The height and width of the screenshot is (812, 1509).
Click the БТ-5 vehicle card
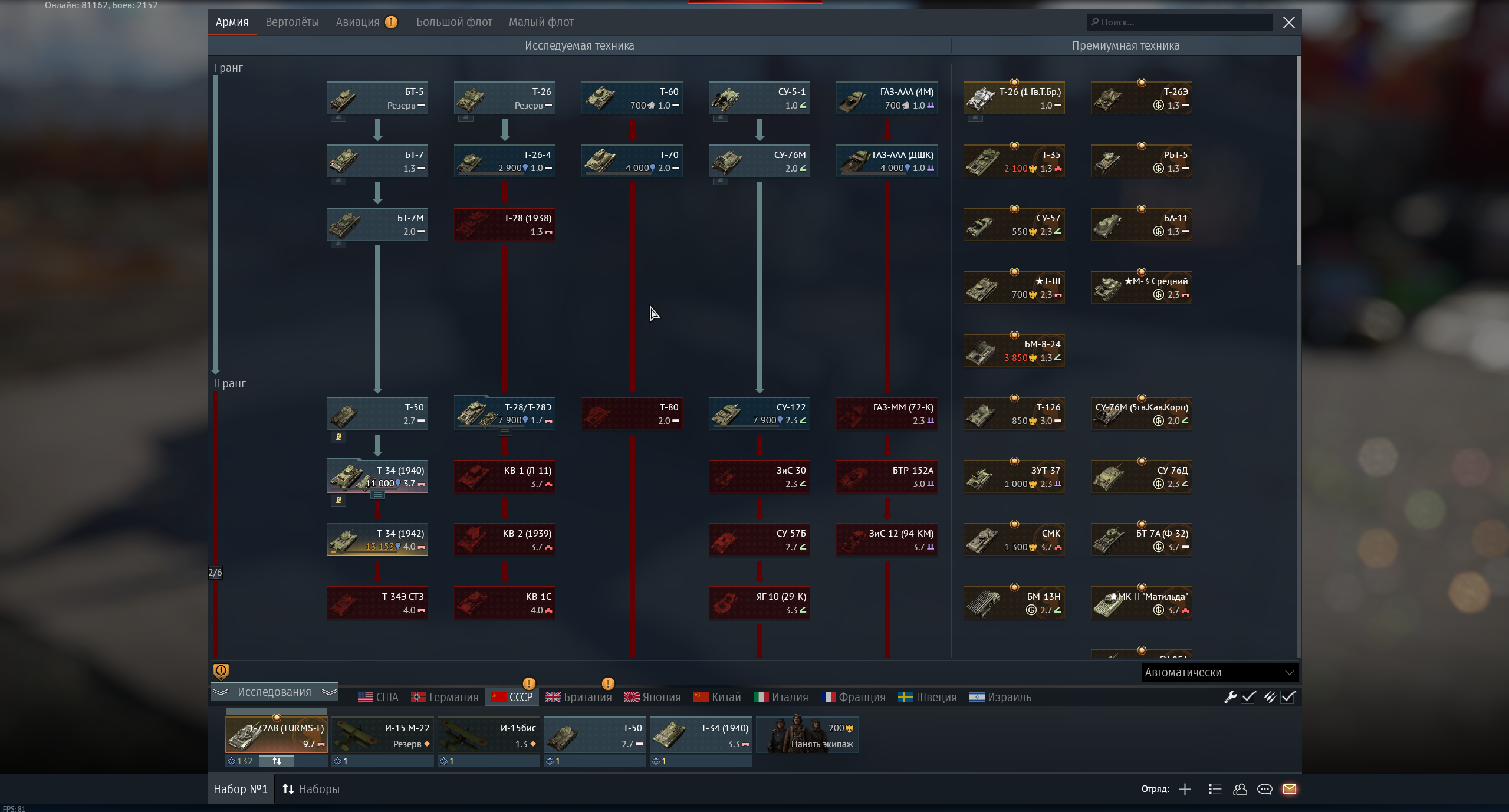[x=377, y=98]
